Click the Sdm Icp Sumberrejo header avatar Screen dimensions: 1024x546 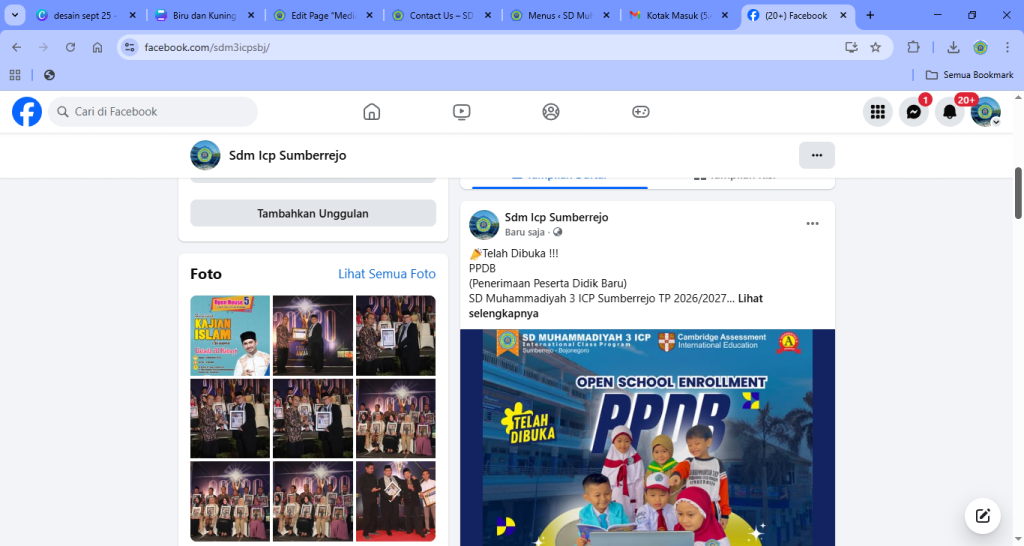205,155
